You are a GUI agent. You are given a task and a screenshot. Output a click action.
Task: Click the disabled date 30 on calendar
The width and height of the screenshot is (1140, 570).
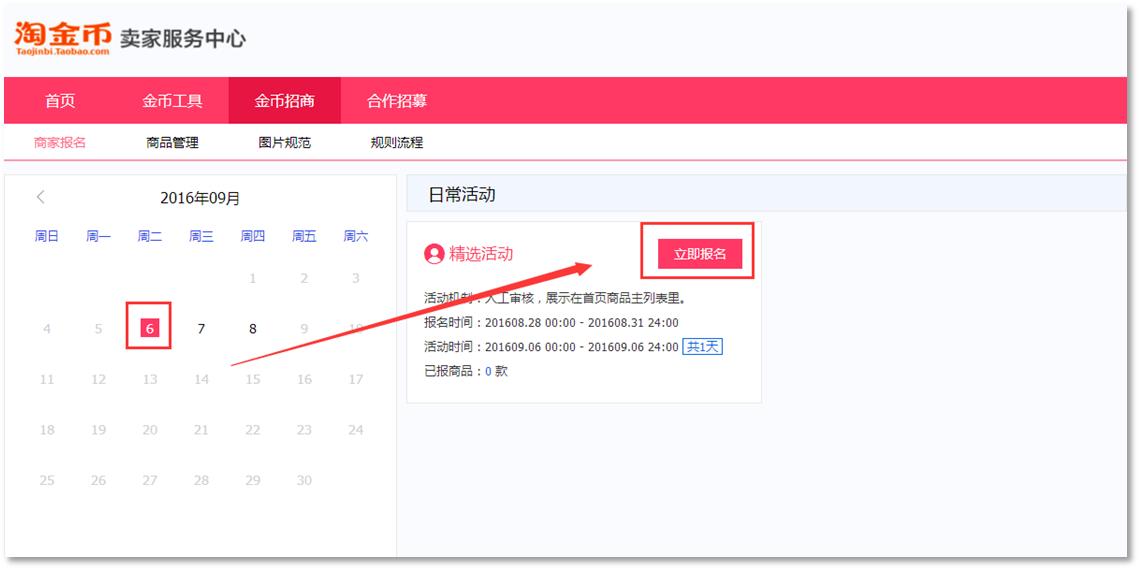coord(304,480)
